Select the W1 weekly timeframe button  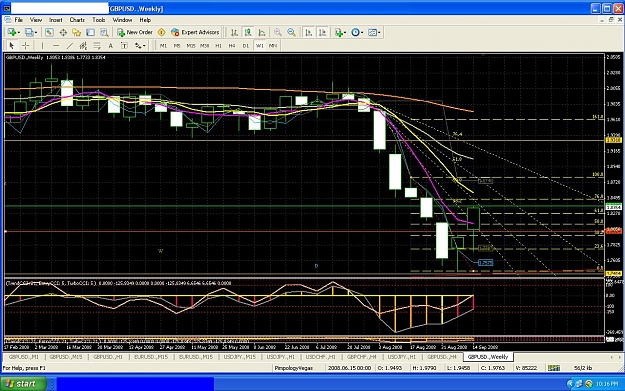click(259, 46)
